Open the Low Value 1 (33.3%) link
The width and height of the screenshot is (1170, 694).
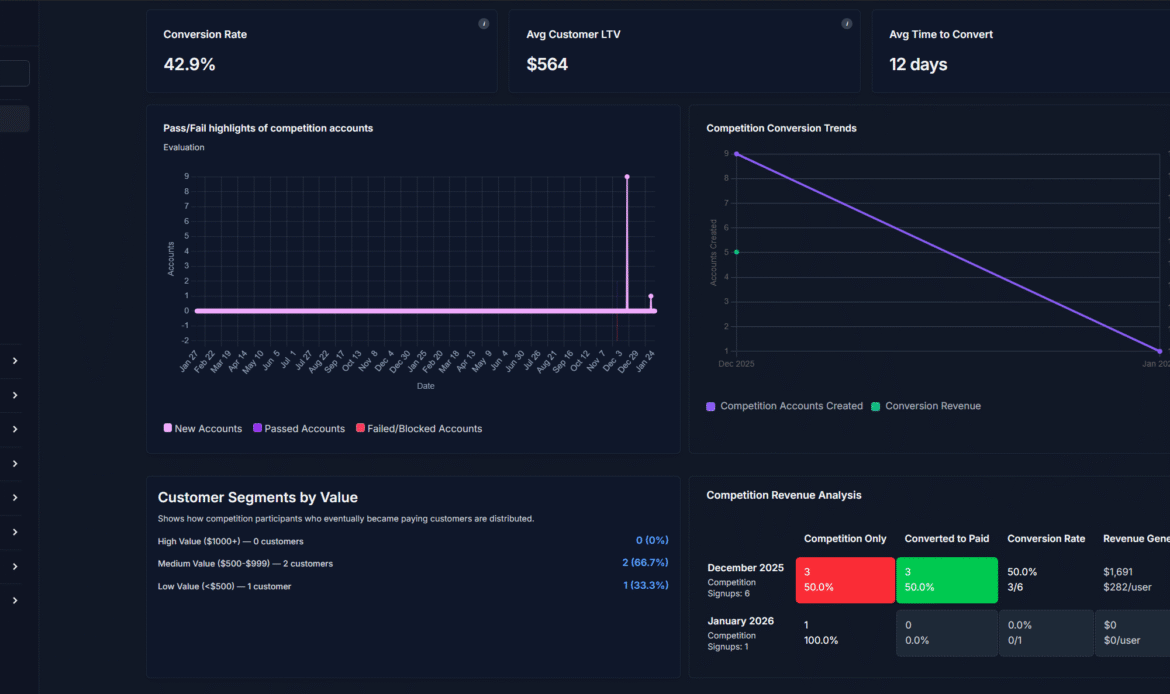coord(645,586)
